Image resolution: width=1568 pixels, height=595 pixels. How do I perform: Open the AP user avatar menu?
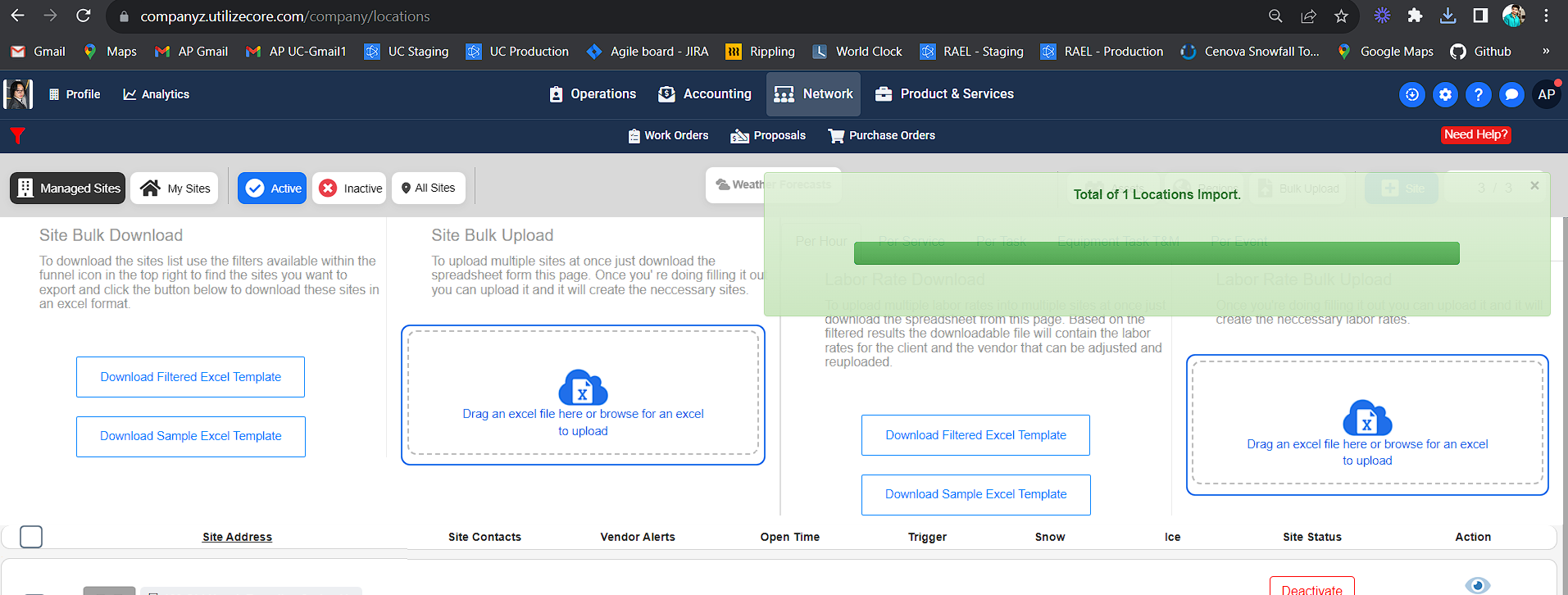pyautogui.click(x=1547, y=94)
